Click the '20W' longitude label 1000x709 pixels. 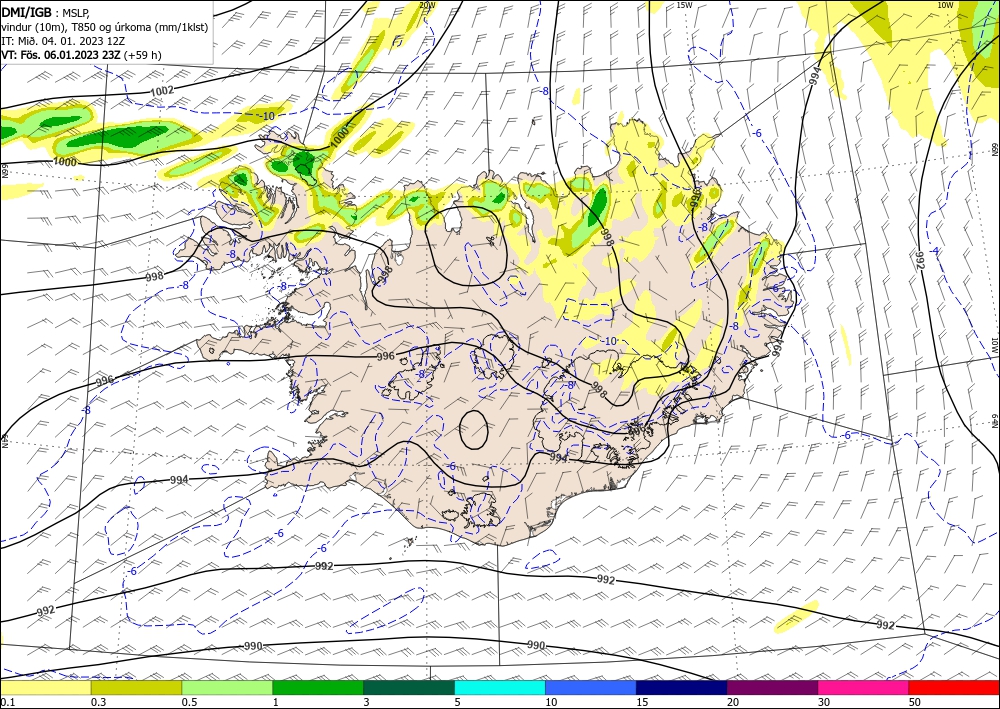pos(427,5)
